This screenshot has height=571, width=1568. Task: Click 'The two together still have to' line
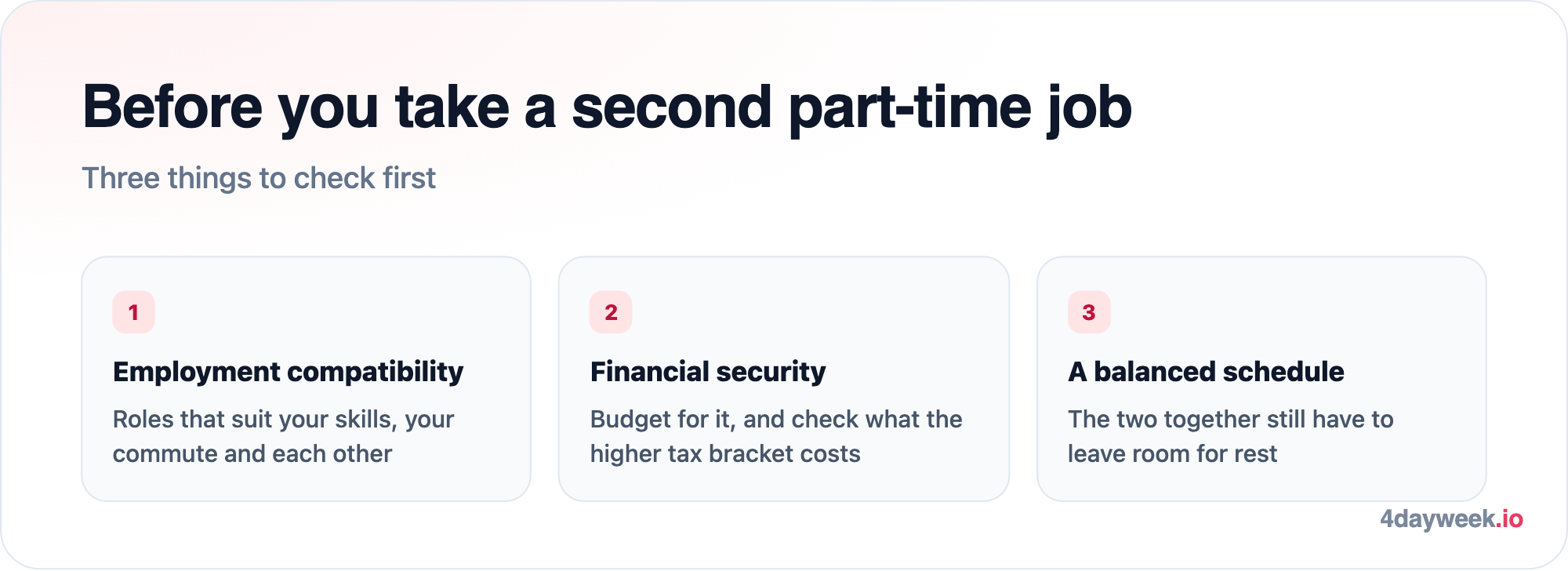1230,420
